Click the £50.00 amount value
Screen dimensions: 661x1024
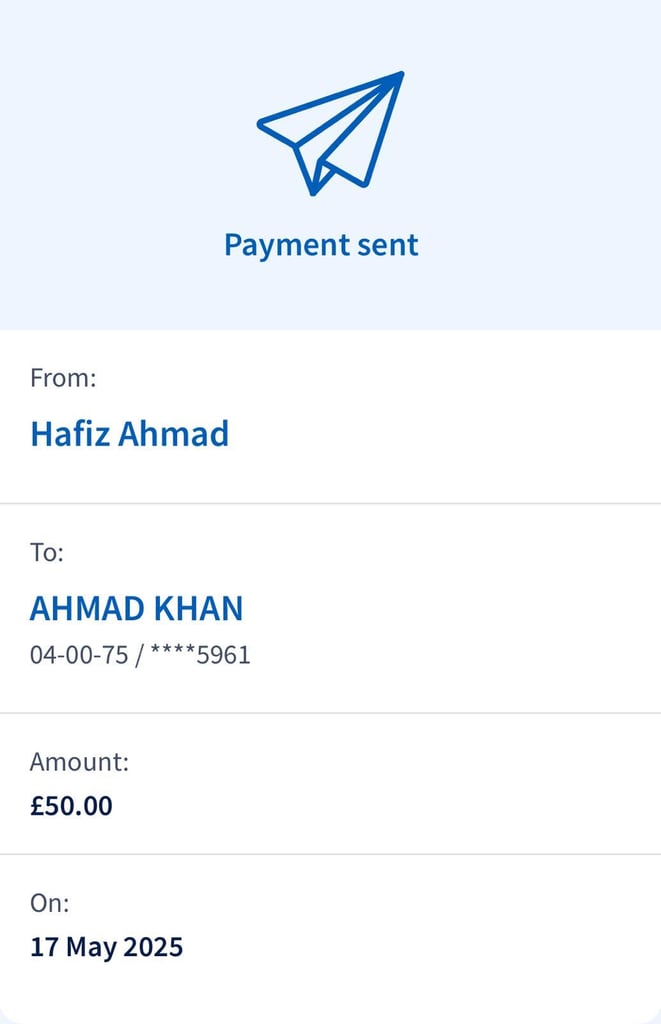tap(71, 806)
